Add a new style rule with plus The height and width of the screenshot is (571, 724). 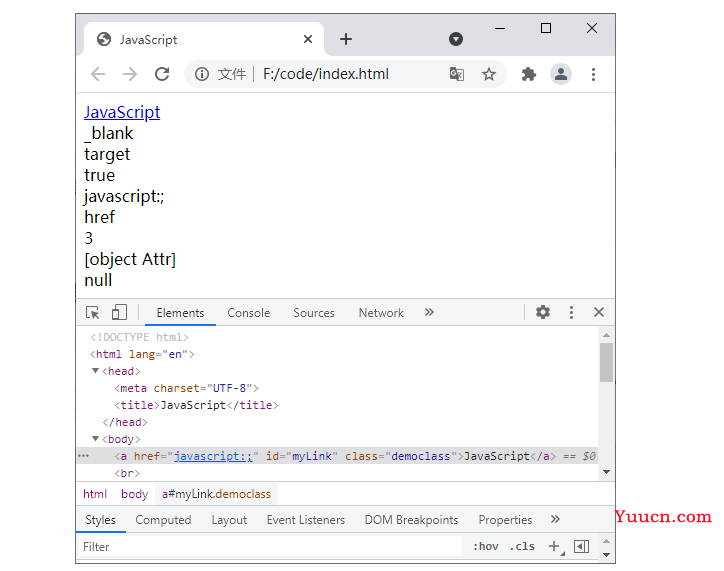[x=554, y=546]
